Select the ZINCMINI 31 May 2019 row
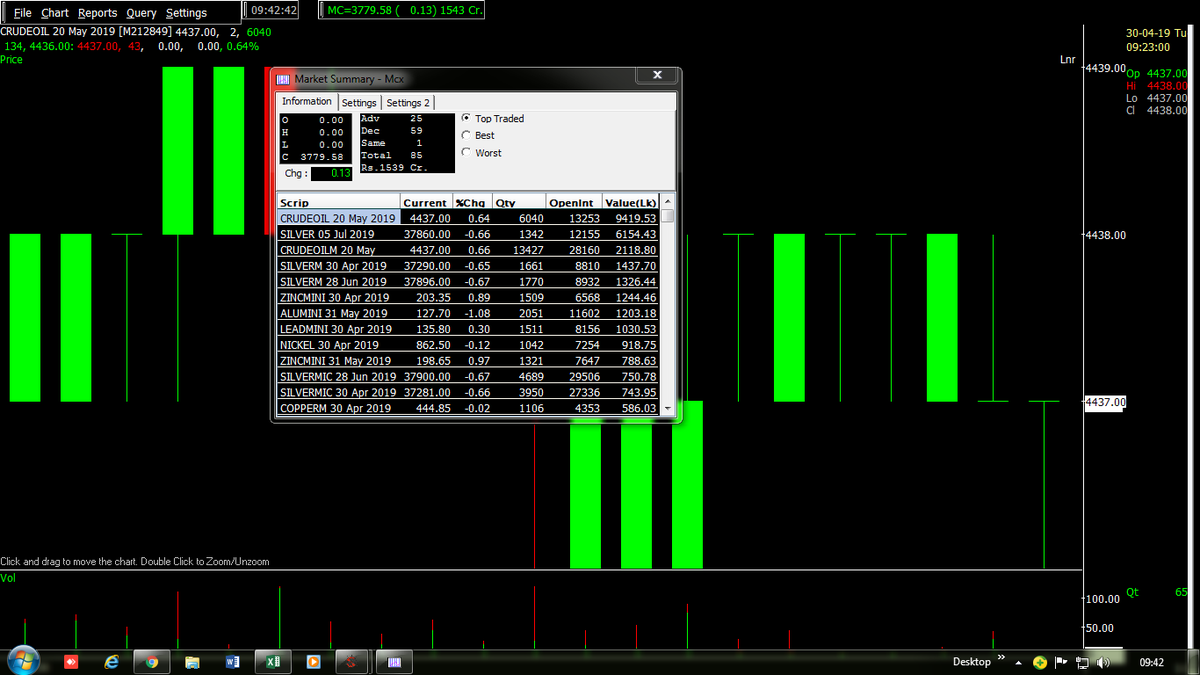 pyautogui.click(x=468, y=360)
